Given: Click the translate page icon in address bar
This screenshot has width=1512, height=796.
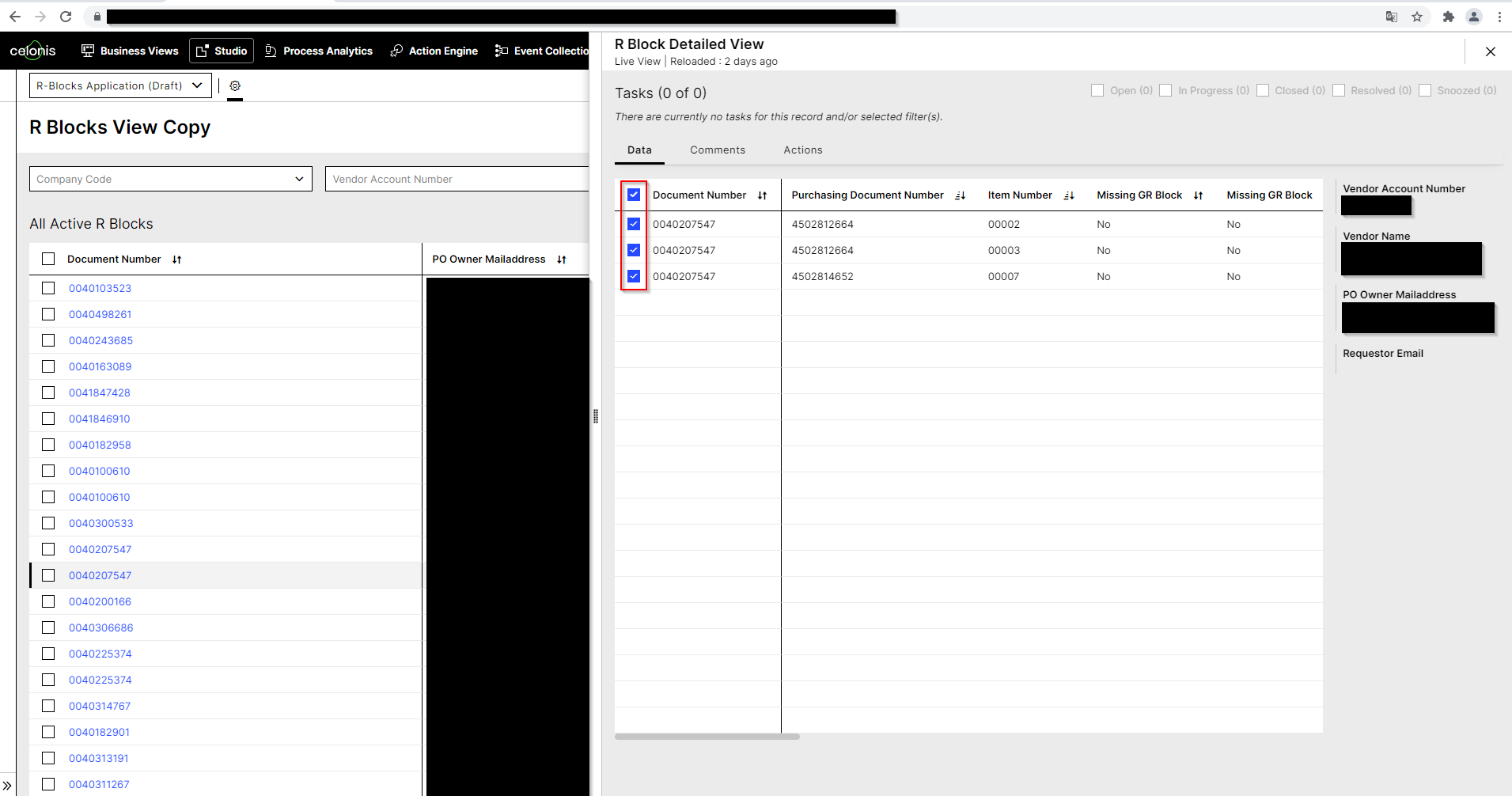Looking at the screenshot, I should pyautogui.click(x=1392, y=17).
